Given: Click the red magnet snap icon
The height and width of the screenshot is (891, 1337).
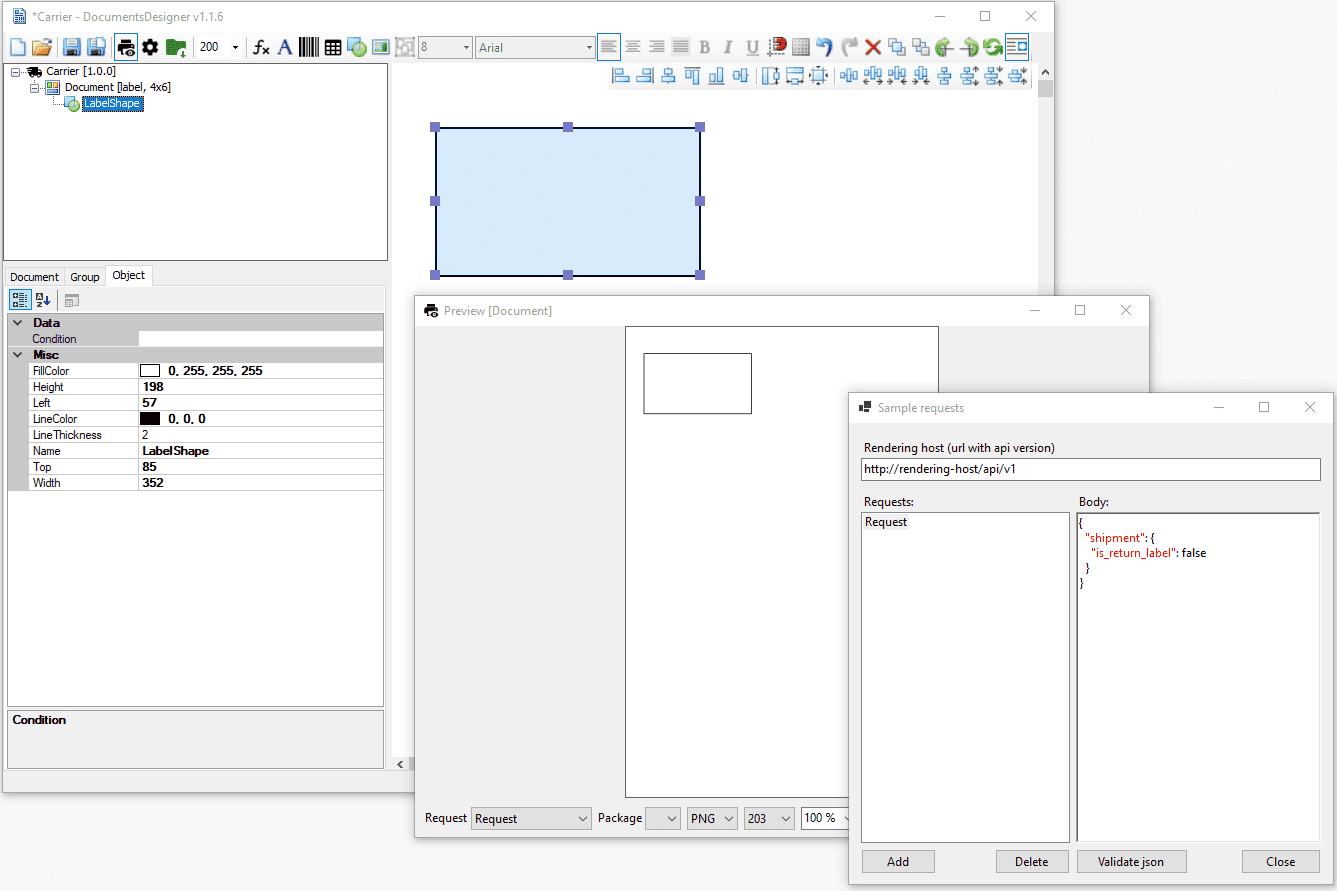Looking at the screenshot, I should (x=777, y=47).
